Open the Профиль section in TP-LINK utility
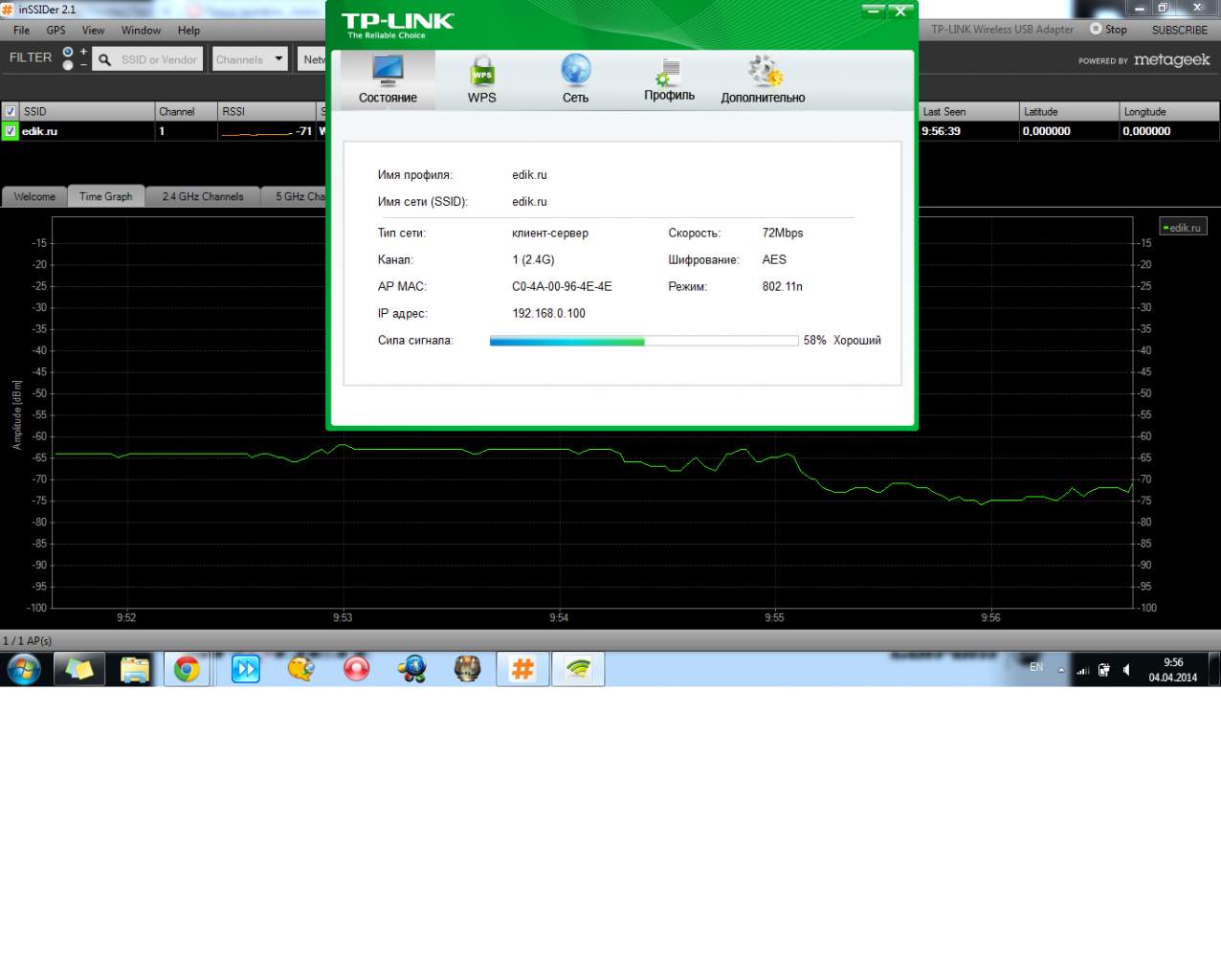 pos(669,79)
